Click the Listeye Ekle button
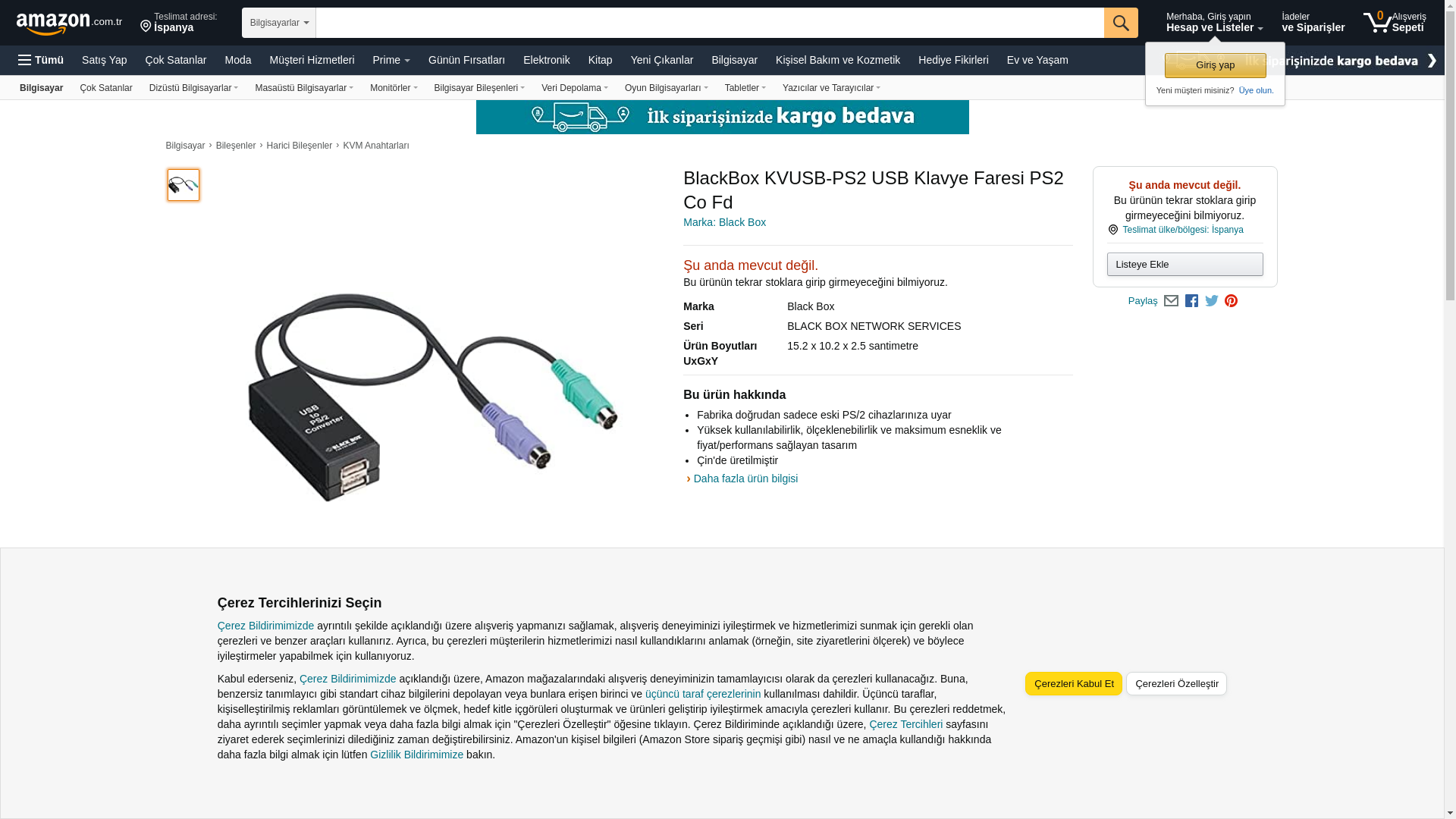Screen dimensions: 1456x819 pos(1185,265)
